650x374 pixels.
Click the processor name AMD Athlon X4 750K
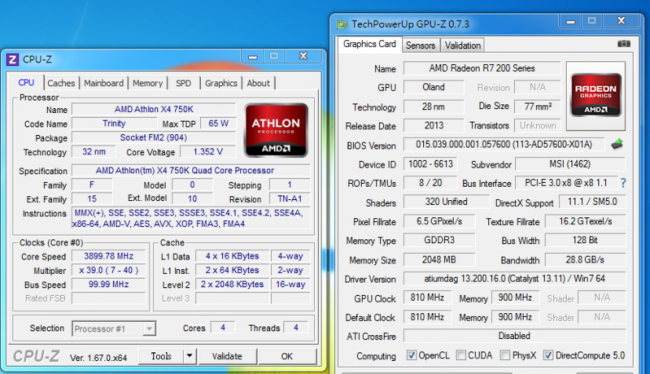(x=154, y=109)
